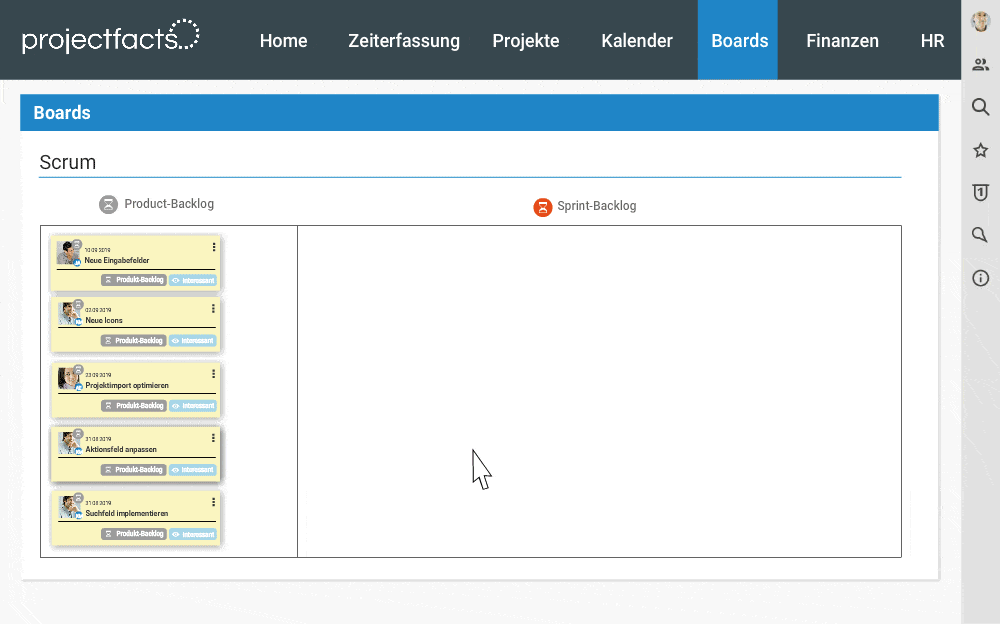The width and height of the screenshot is (1000, 625).
Task: Open the info circle icon in sidebar
Action: click(980, 278)
